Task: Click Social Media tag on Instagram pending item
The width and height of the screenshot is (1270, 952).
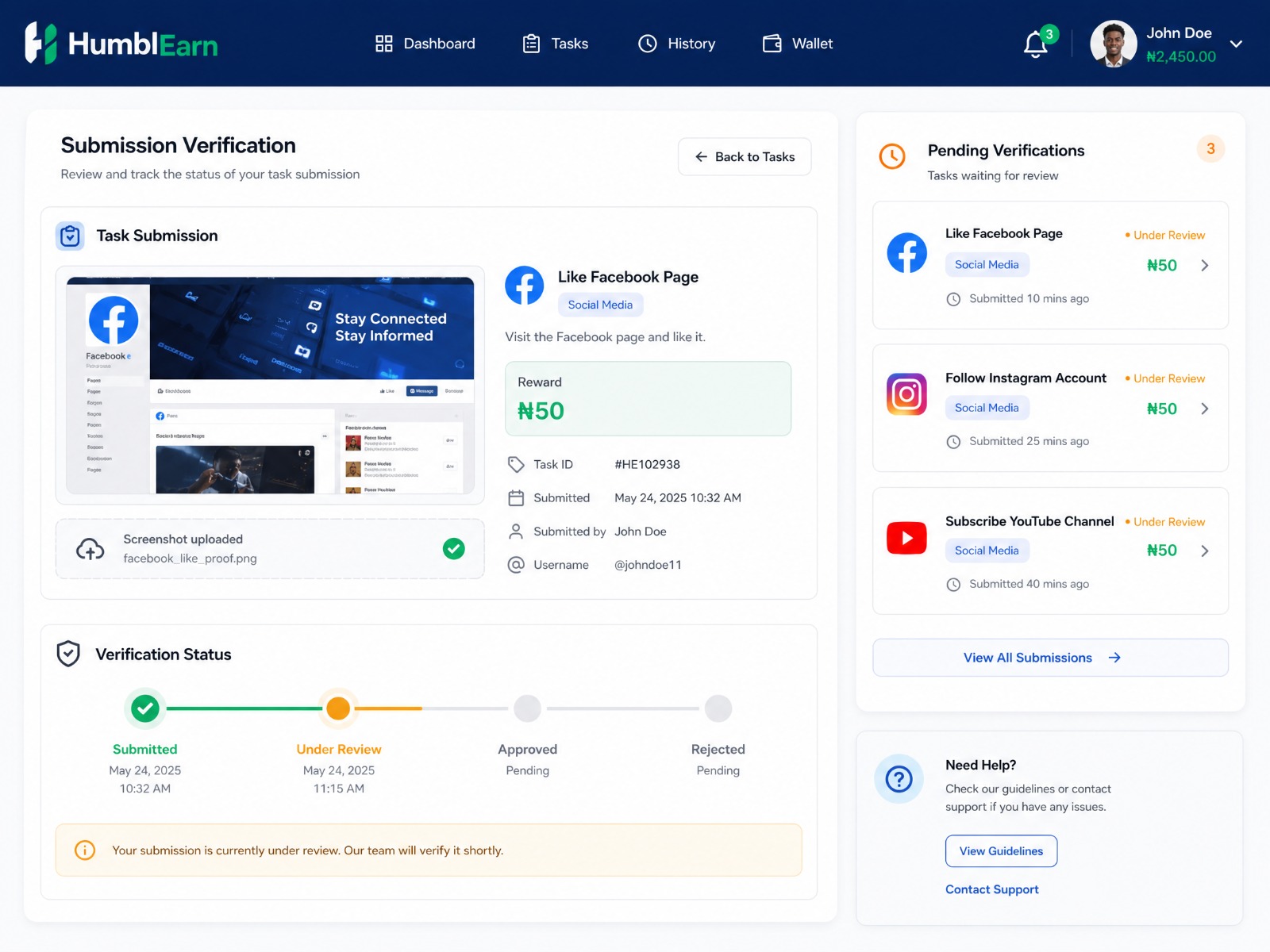Action: (x=987, y=408)
